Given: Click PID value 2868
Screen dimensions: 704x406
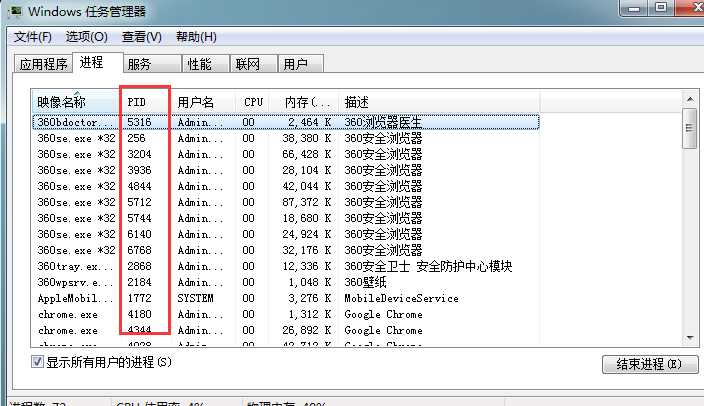Looking at the screenshot, I should click(139, 266).
